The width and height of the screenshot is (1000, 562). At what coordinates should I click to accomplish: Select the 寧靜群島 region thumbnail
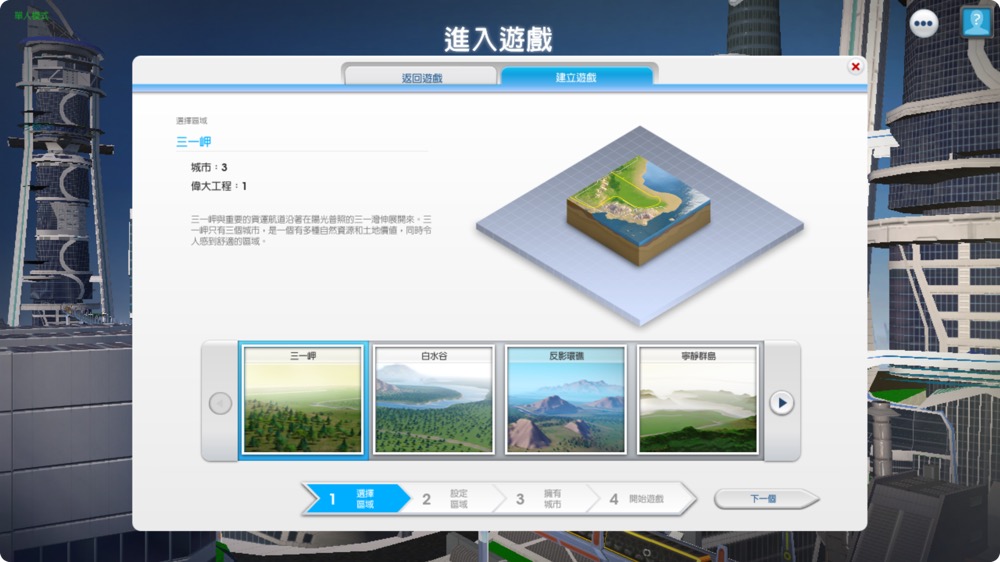click(x=698, y=400)
